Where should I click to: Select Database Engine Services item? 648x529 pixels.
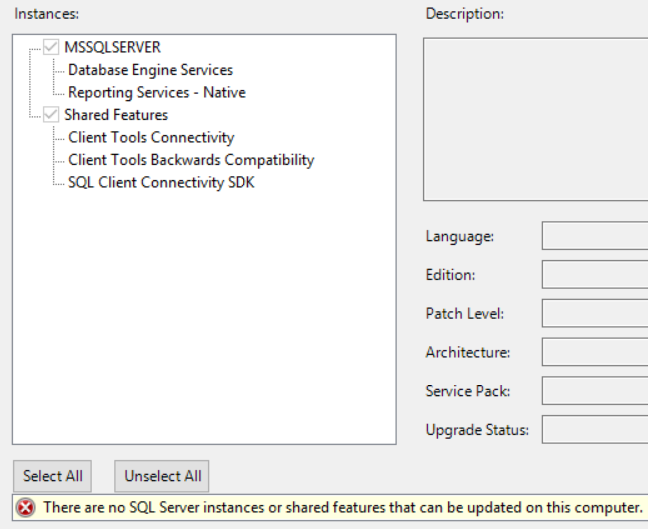click(150, 70)
